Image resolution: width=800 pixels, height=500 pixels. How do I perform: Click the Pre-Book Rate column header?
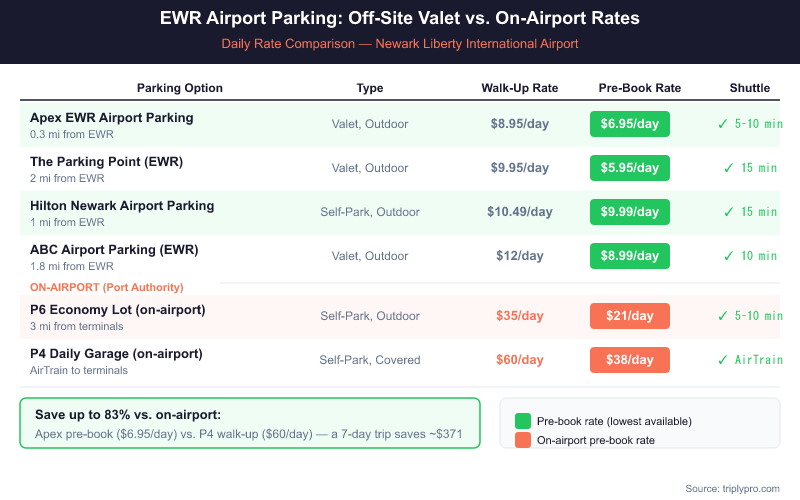(640, 88)
